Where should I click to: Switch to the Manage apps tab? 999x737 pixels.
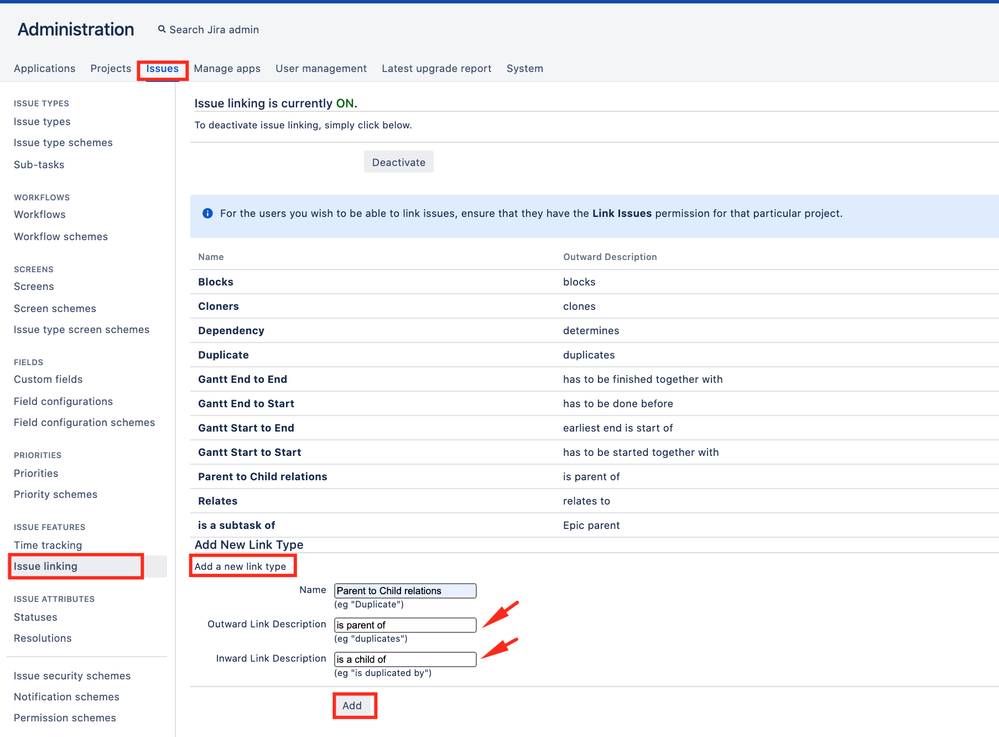tap(227, 69)
